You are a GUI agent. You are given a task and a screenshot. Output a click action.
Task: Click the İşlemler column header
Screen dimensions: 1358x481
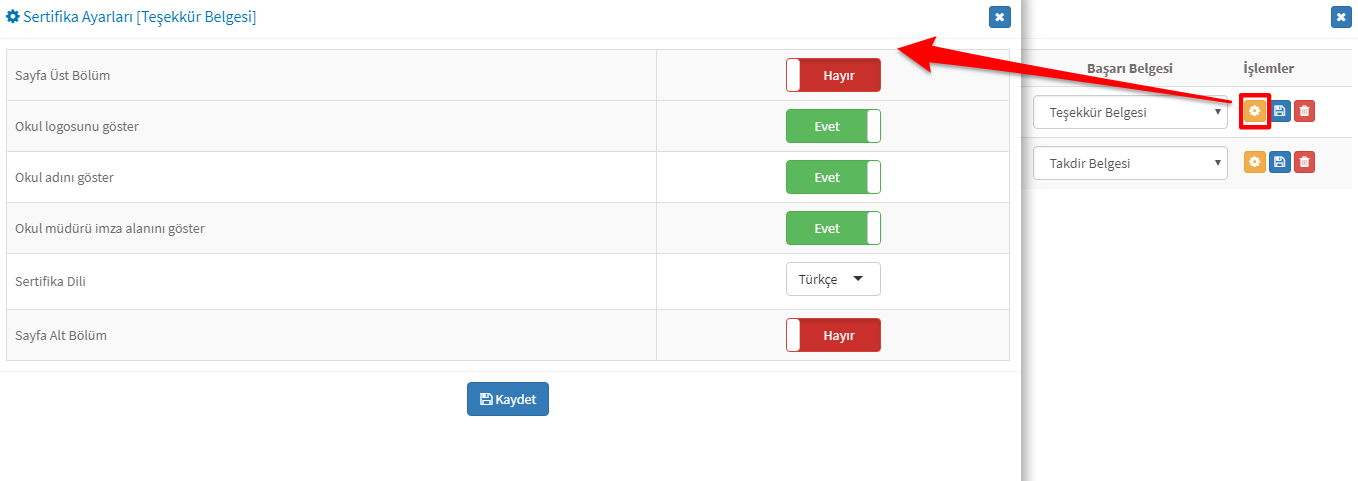point(1269,68)
